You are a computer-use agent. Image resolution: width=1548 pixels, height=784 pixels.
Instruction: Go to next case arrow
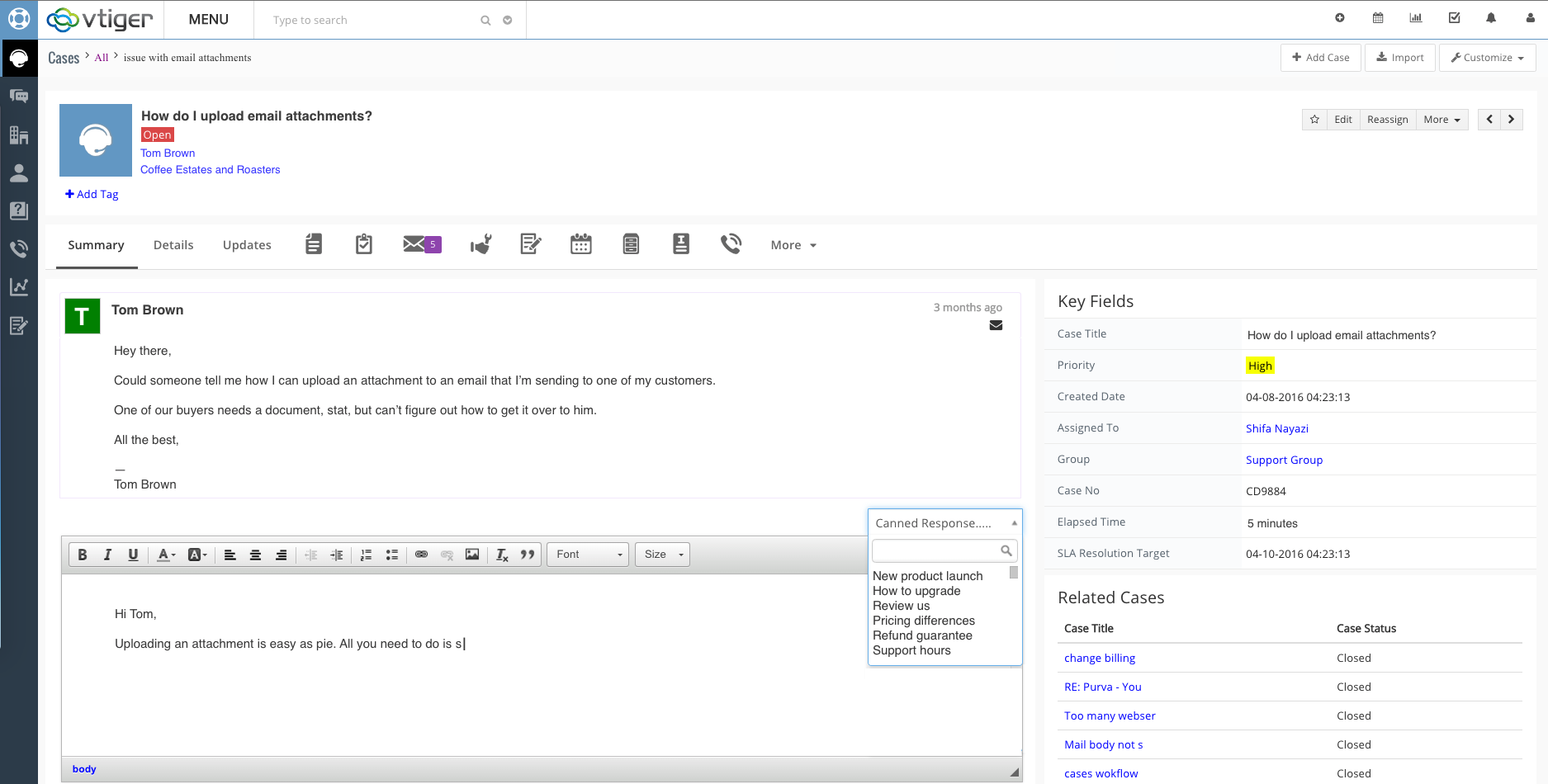(1512, 120)
